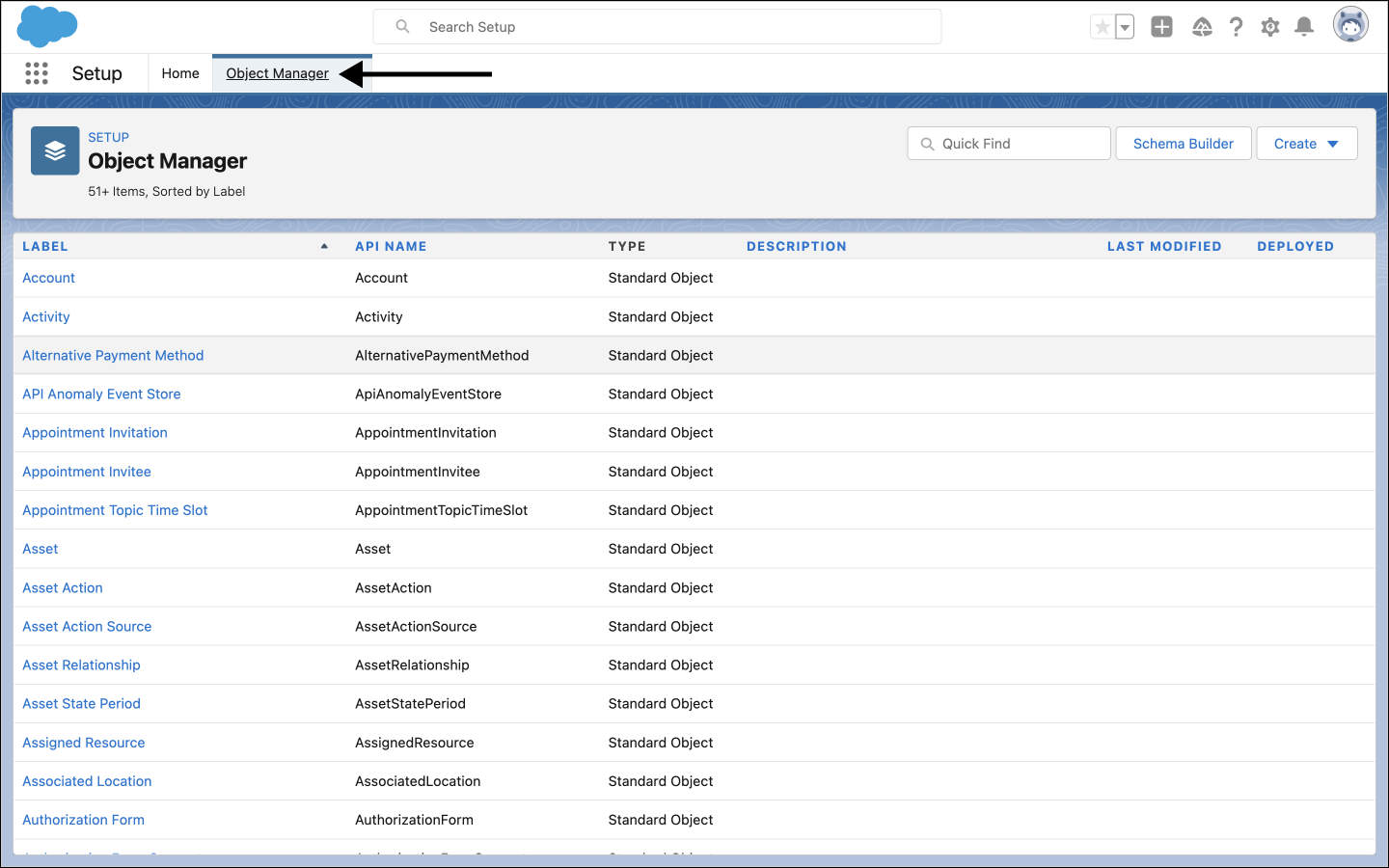Screen dimensions: 1389x868
Task: Open the App Launcher grid icon
Action: pos(37,73)
